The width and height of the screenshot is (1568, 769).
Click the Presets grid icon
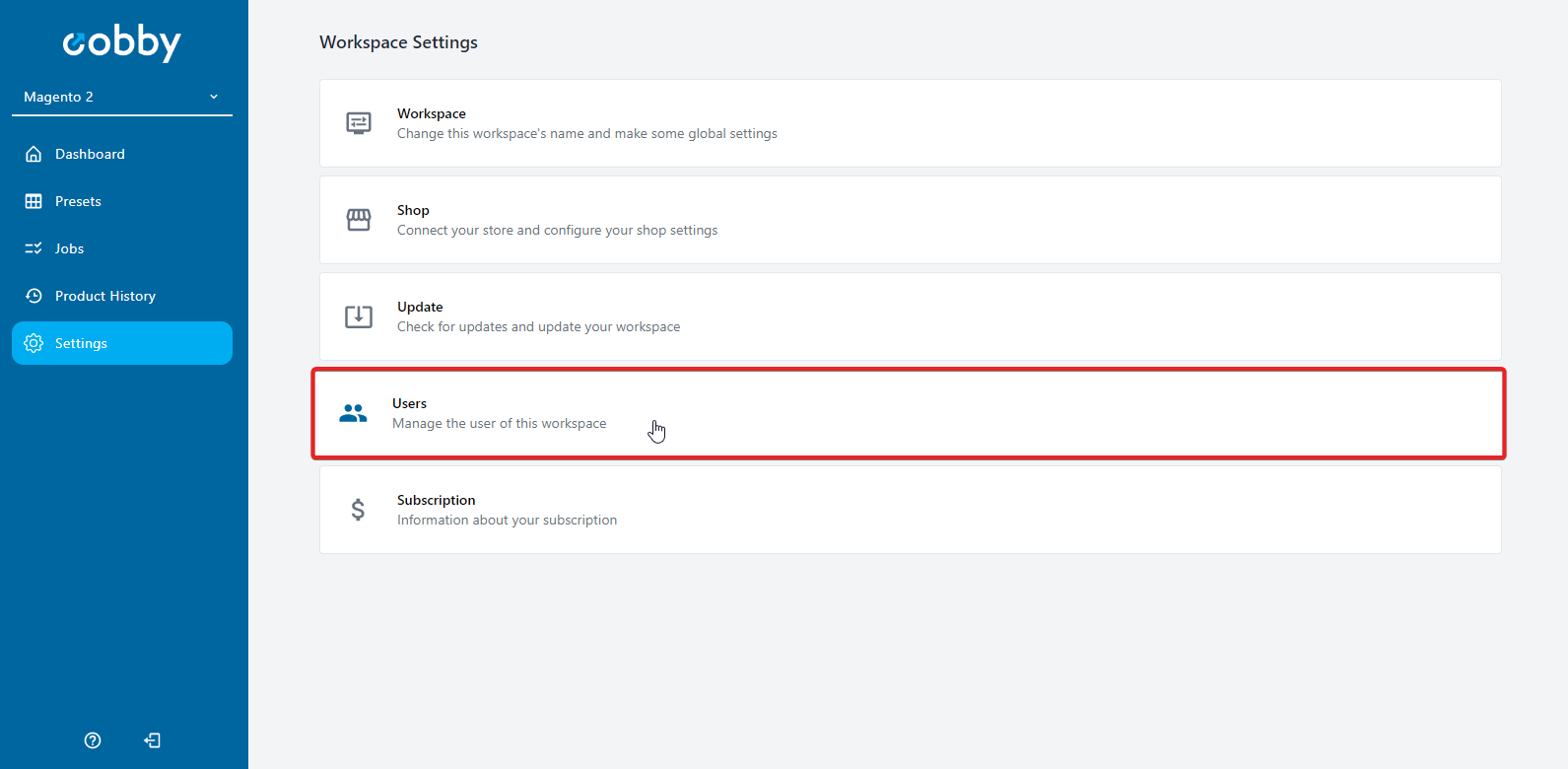tap(34, 201)
